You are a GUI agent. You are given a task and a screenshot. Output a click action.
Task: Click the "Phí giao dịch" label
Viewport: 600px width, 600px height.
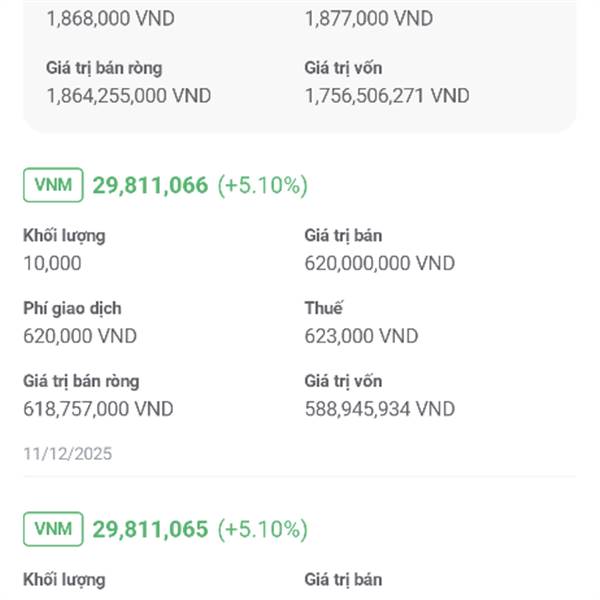point(72,309)
